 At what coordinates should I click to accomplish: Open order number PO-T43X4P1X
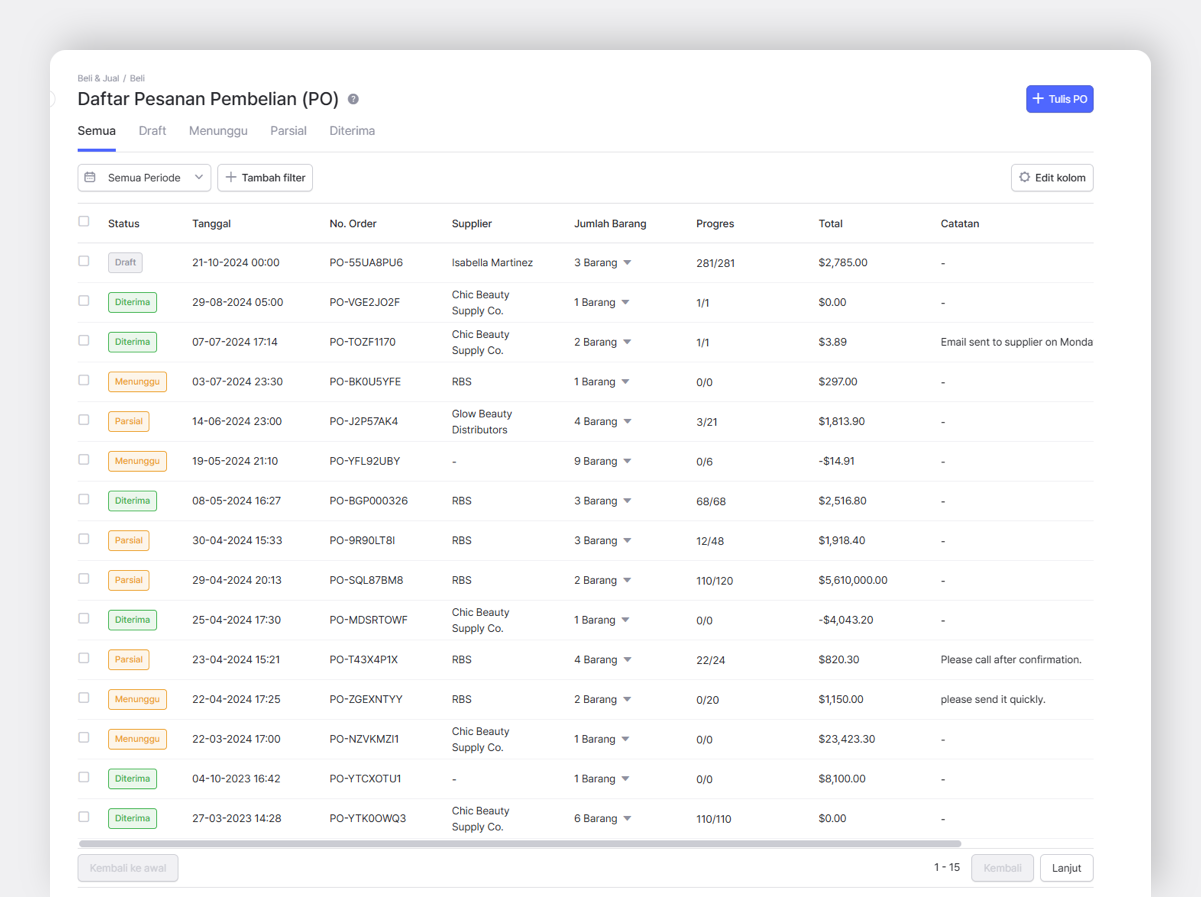tap(364, 660)
